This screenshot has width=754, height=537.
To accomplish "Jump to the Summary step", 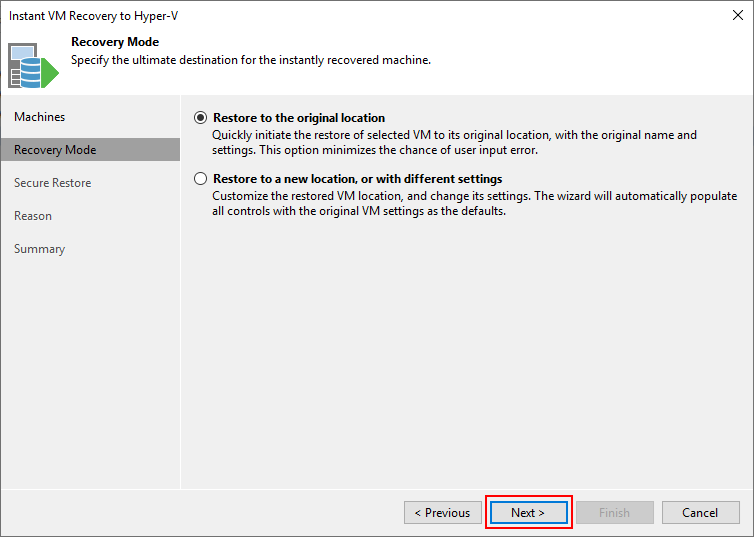I will click(x=39, y=249).
